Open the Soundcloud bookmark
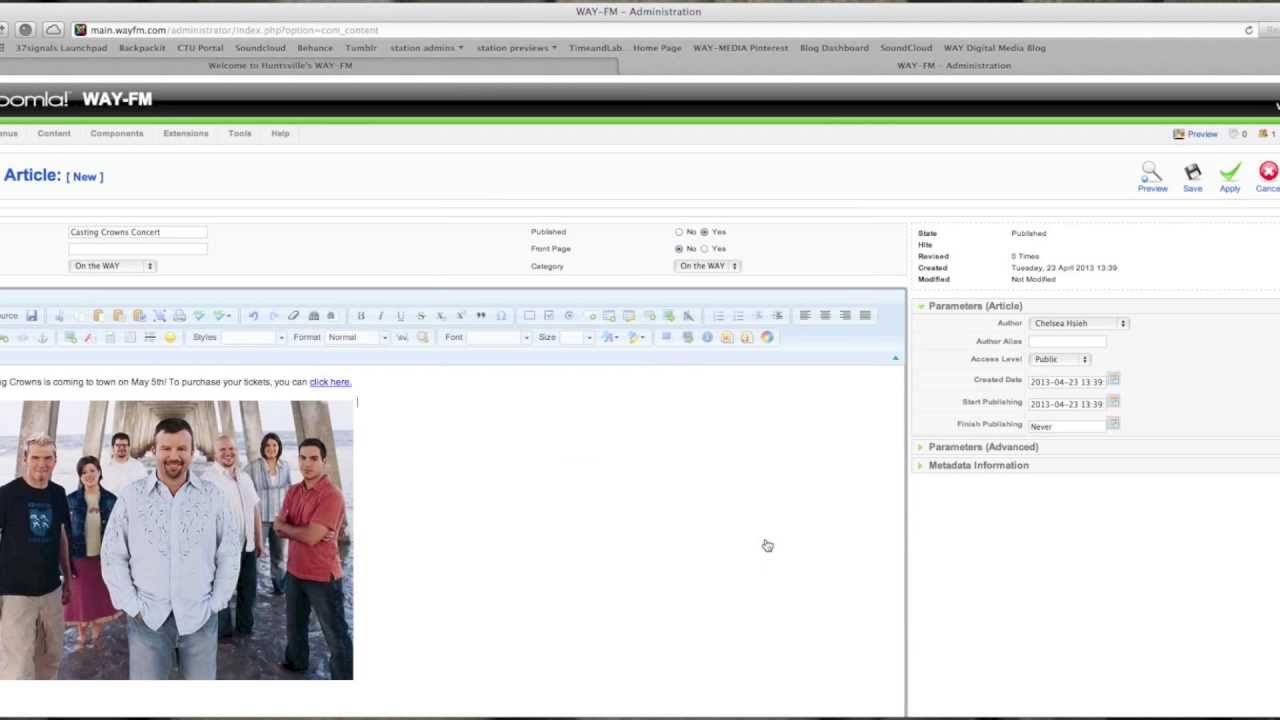 (260, 48)
